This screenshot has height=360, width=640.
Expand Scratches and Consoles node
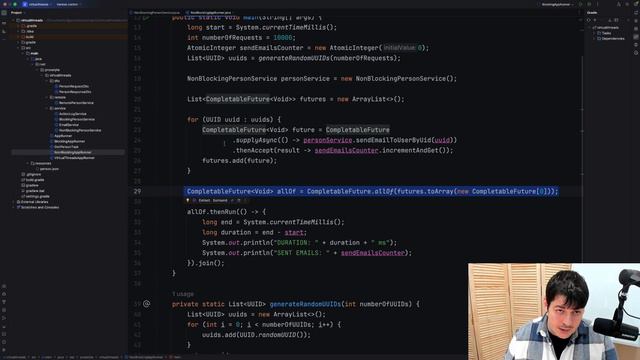[x=14, y=207]
